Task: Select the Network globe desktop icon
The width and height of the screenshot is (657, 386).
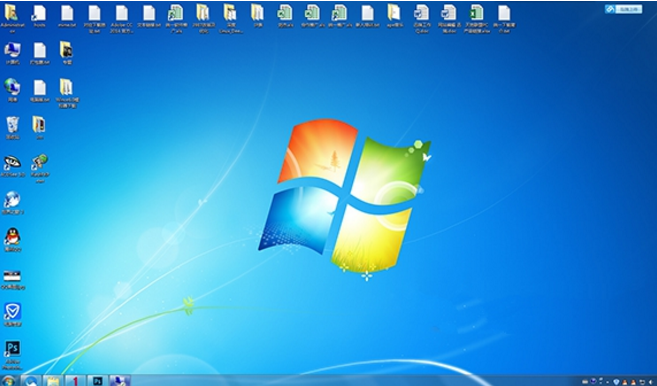Action: pyautogui.click(x=13, y=90)
